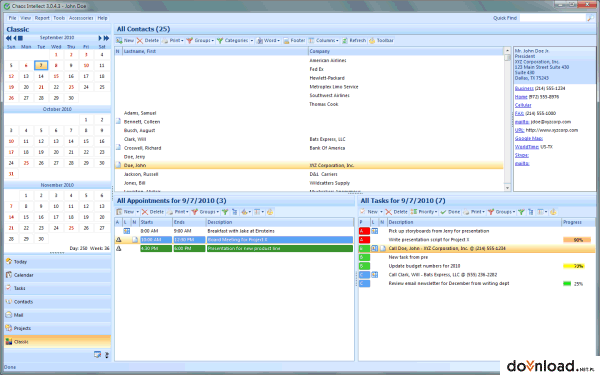Viewport: 600px width, 375px height.
Task: Select the Classic navigation pane
Action: click(x=57, y=342)
